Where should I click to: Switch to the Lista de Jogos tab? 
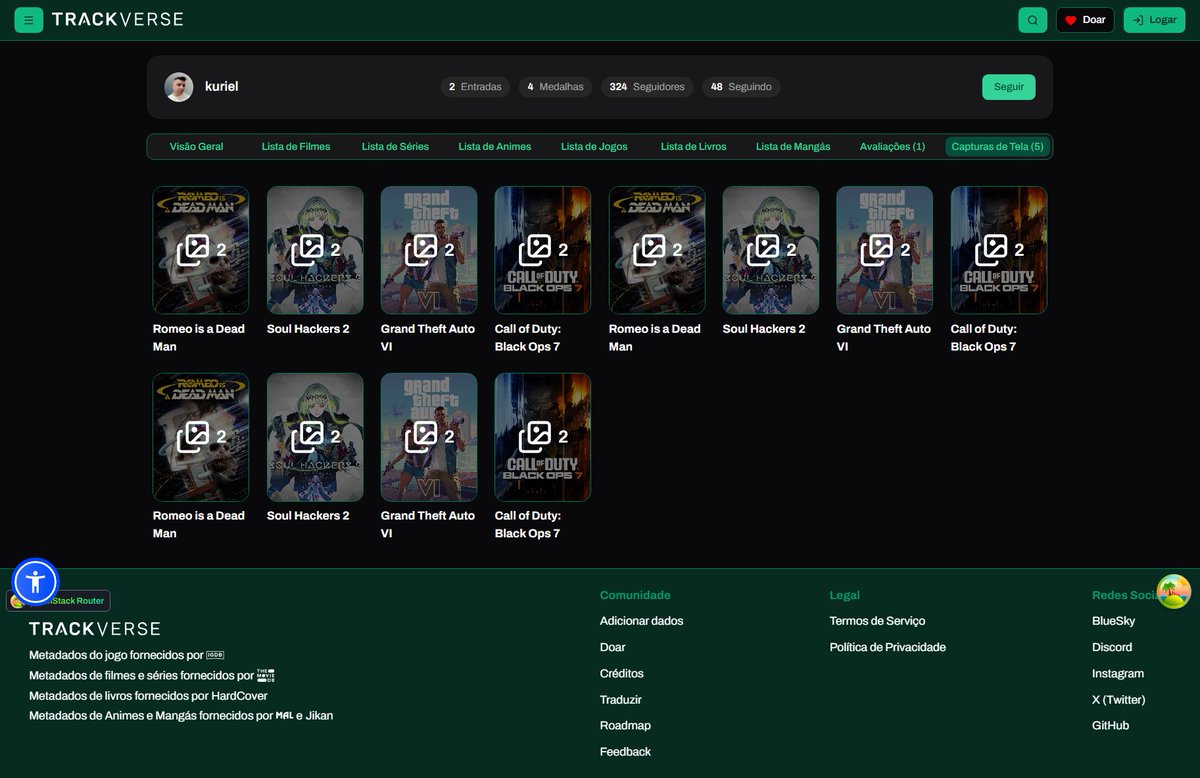point(594,146)
